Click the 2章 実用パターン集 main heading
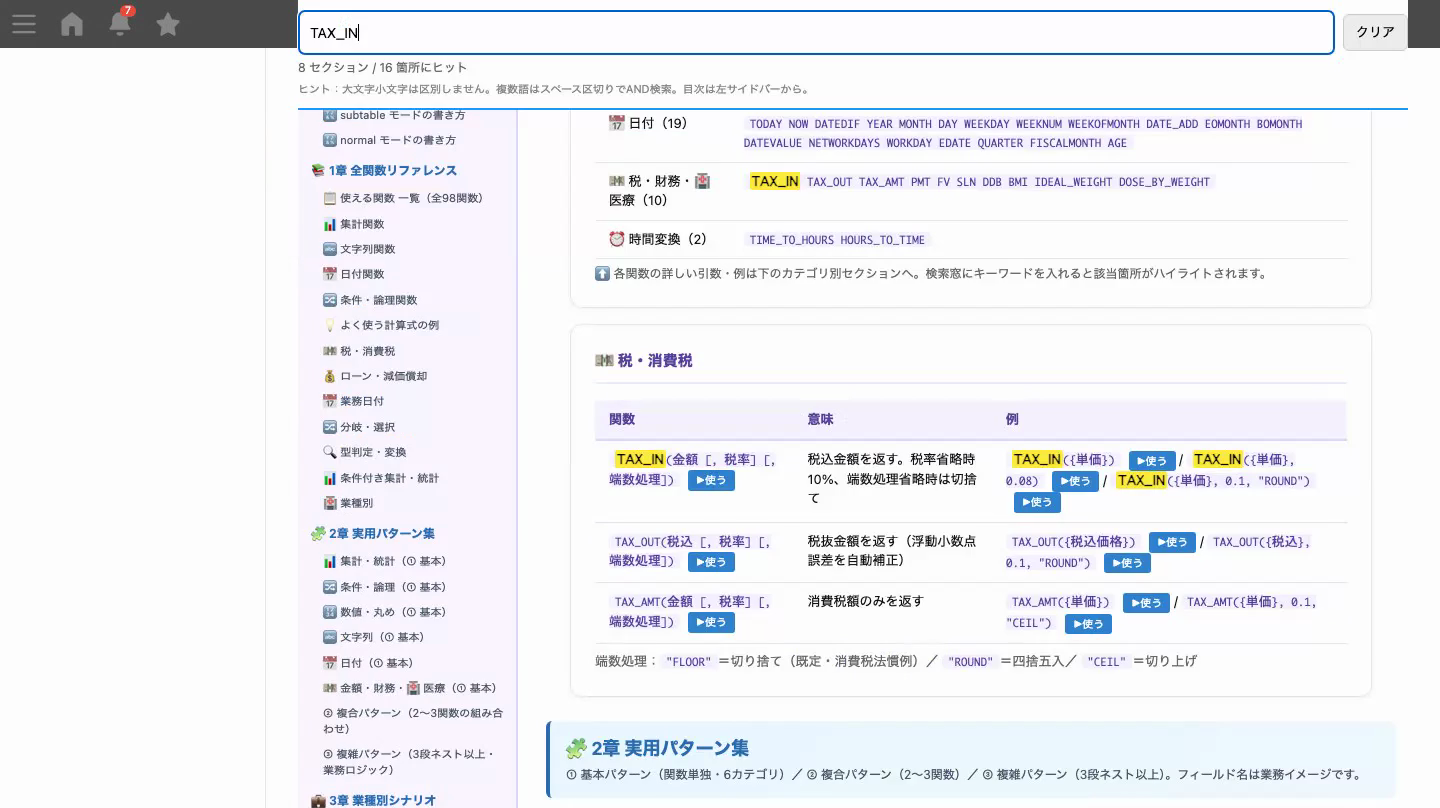Screen dimensions: 1440x808 (657, 748)
